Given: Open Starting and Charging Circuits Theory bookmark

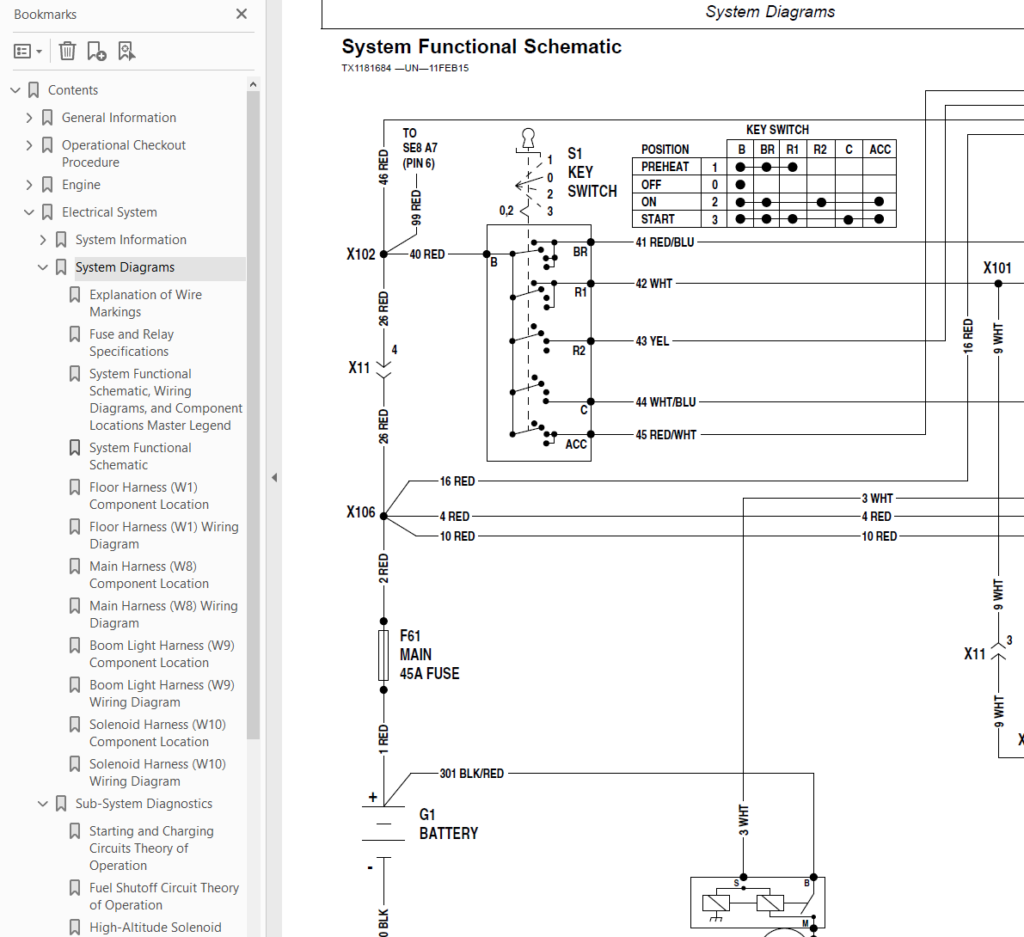Looking at the screenshot, I should click(x=151, y=848).
